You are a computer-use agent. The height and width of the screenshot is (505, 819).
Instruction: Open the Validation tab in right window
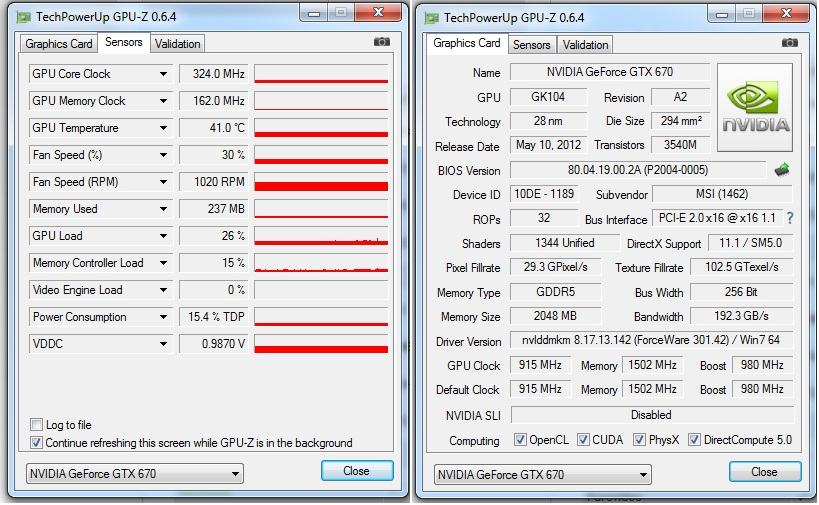point(586,45)
